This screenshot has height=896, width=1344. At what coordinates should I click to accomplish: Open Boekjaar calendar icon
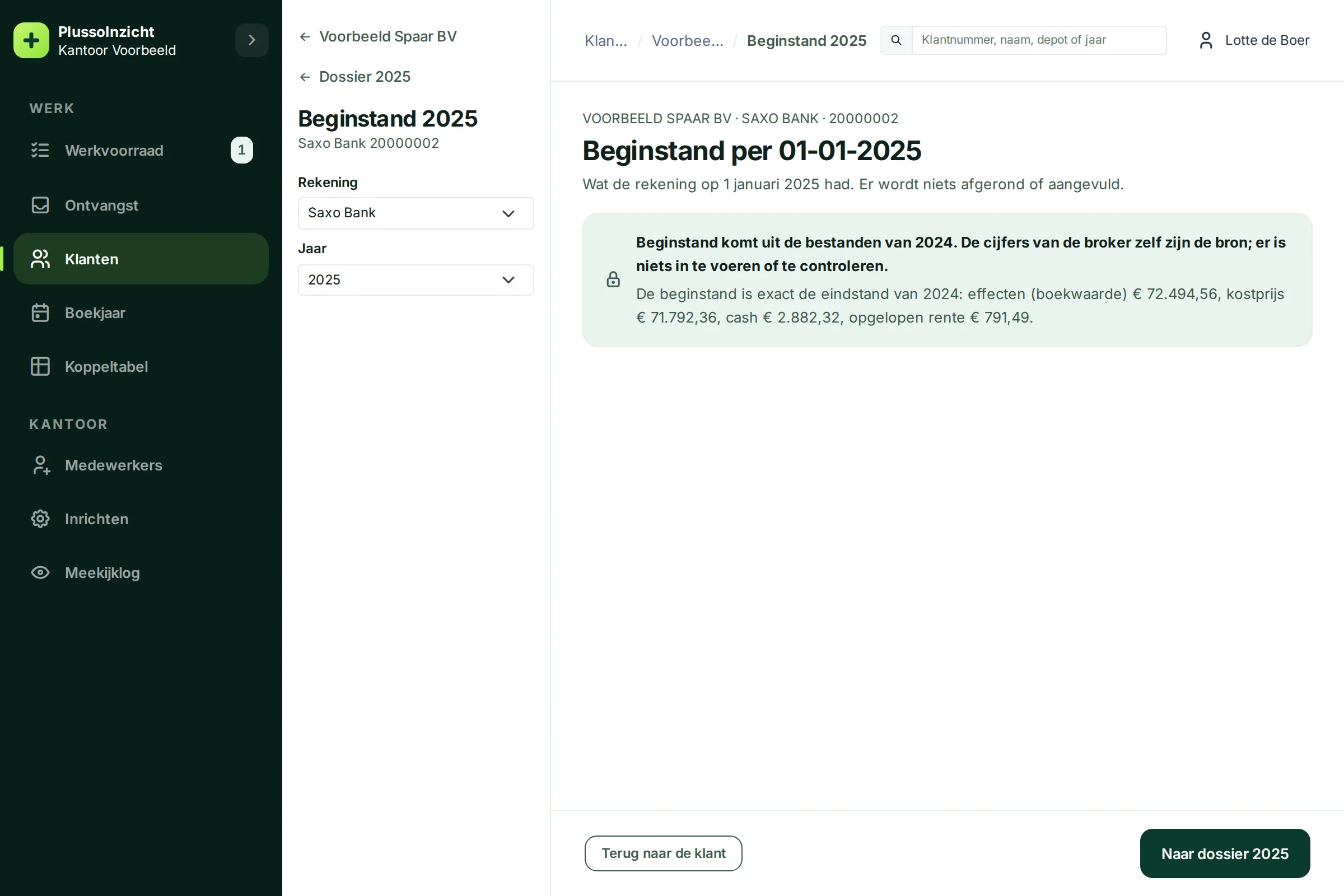40,312
